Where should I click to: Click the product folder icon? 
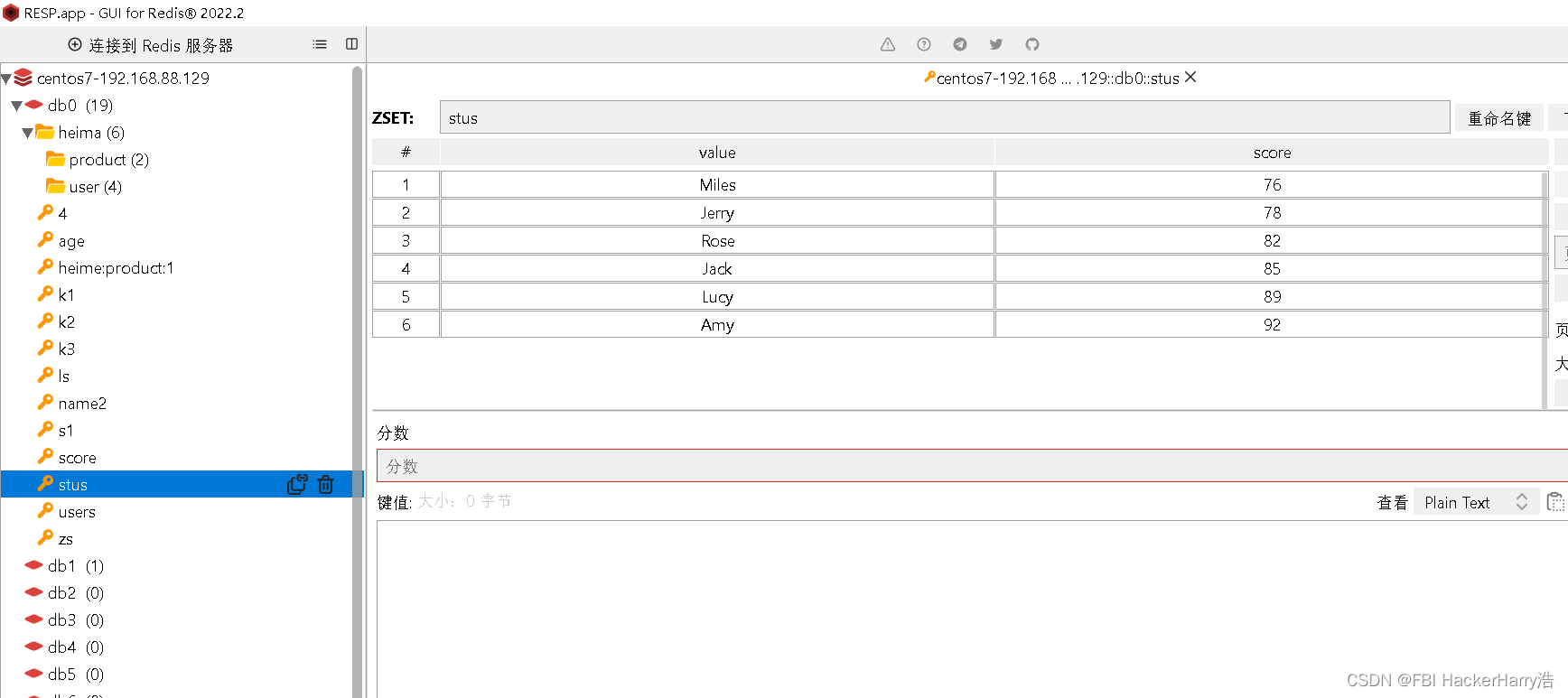pos(56,159)
